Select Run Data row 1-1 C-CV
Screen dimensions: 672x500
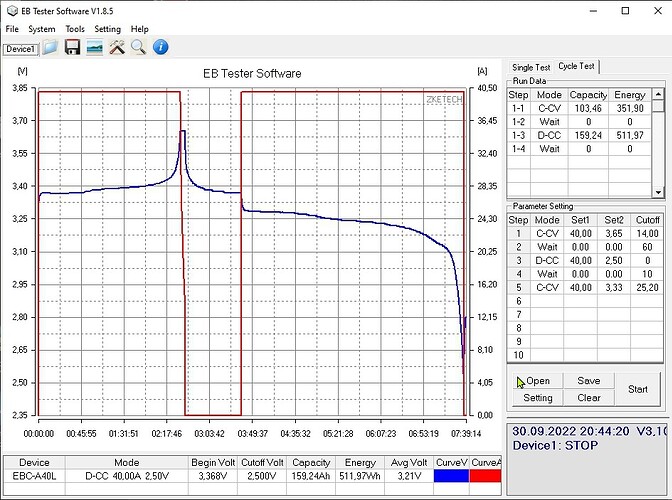[x=579, y=108]
